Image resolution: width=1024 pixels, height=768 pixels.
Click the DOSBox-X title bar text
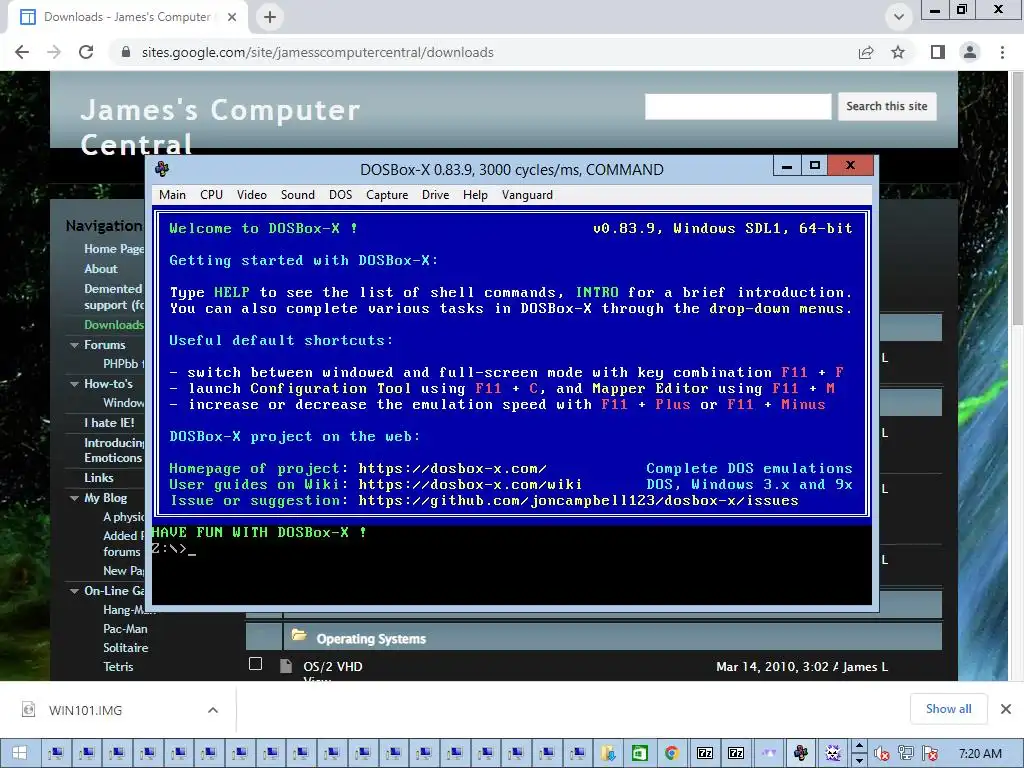pyautogui.click(x=512, y=170)
